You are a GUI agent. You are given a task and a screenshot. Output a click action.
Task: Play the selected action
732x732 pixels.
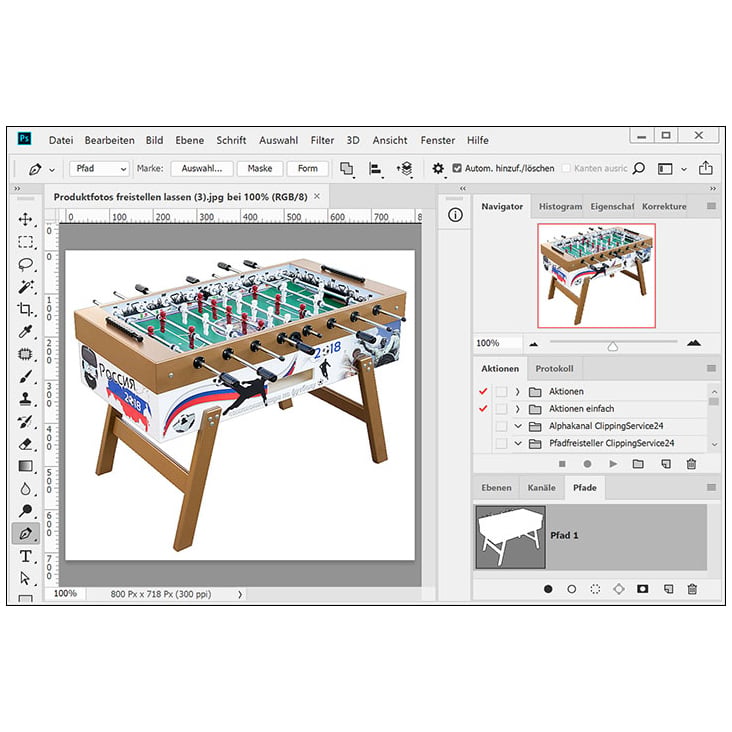(613, 464)
